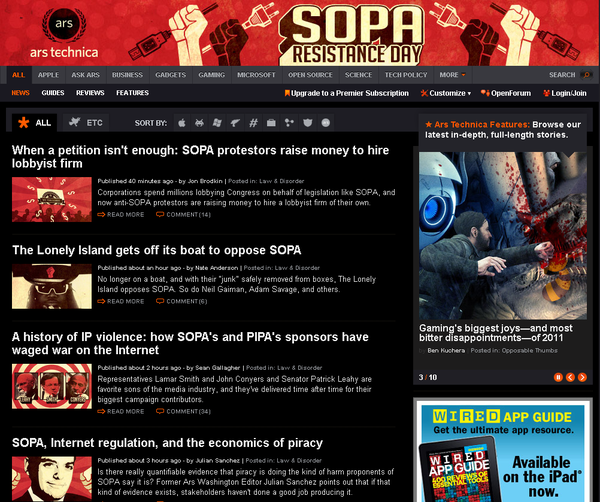This screenshot has width=600, height=502.
Task: Click the search magnifier icon
Action: [x=586, y=75]
